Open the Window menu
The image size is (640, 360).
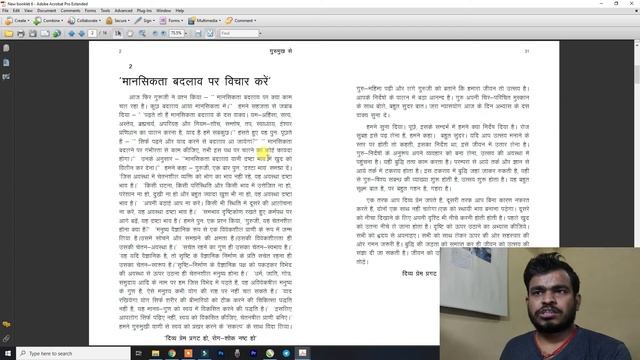point(164,11)
